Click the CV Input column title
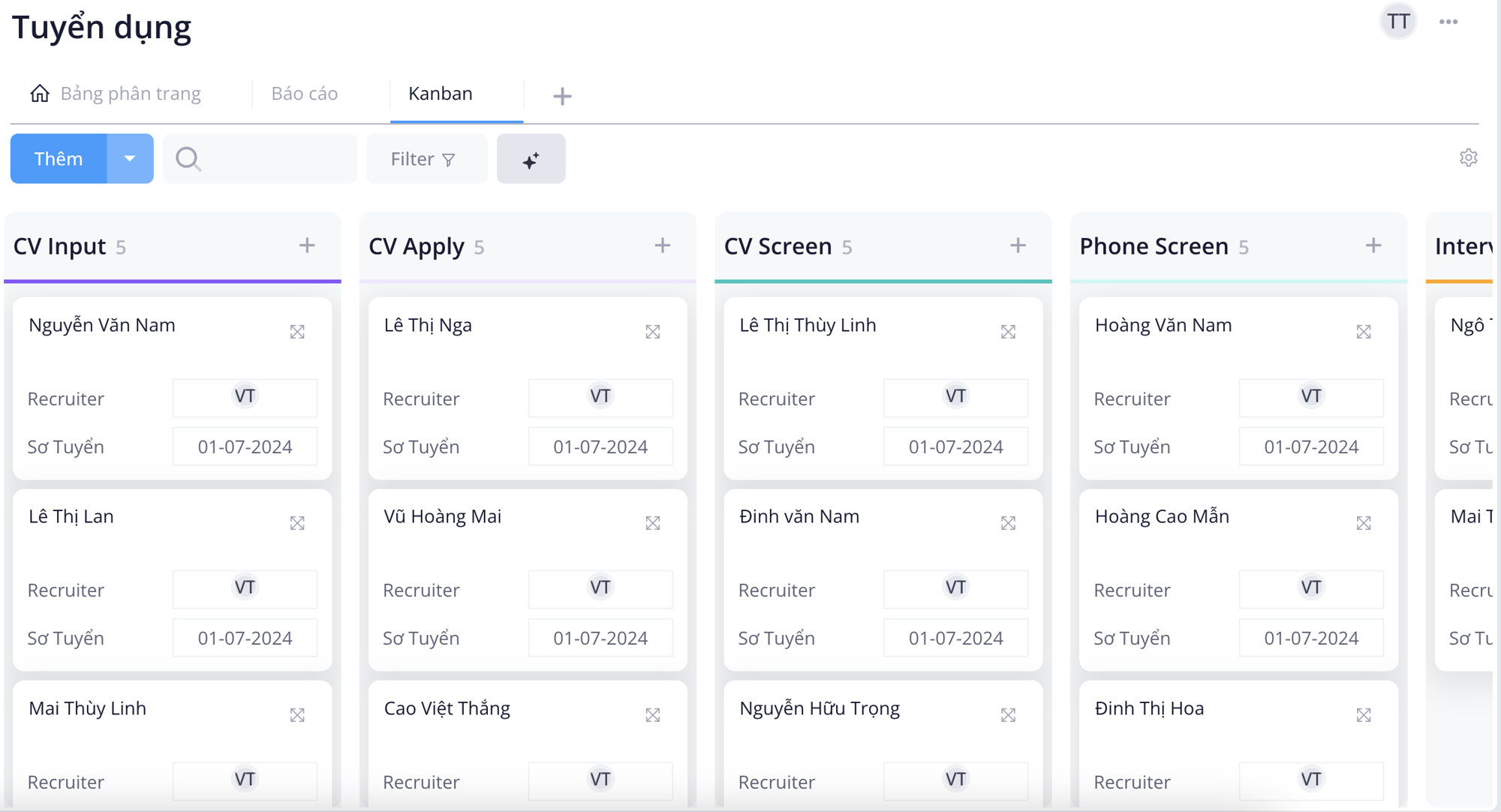 pos(60,246)
